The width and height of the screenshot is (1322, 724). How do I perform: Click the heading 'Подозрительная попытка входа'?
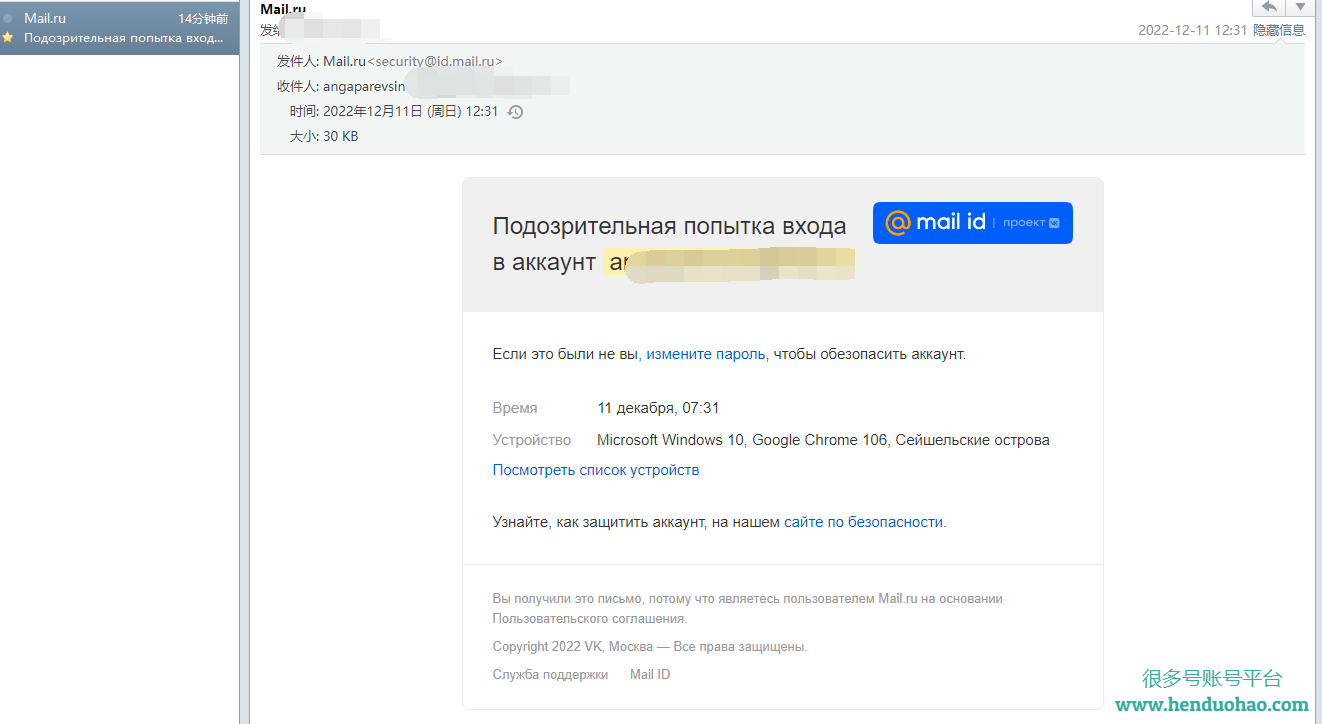coord(669,226)
